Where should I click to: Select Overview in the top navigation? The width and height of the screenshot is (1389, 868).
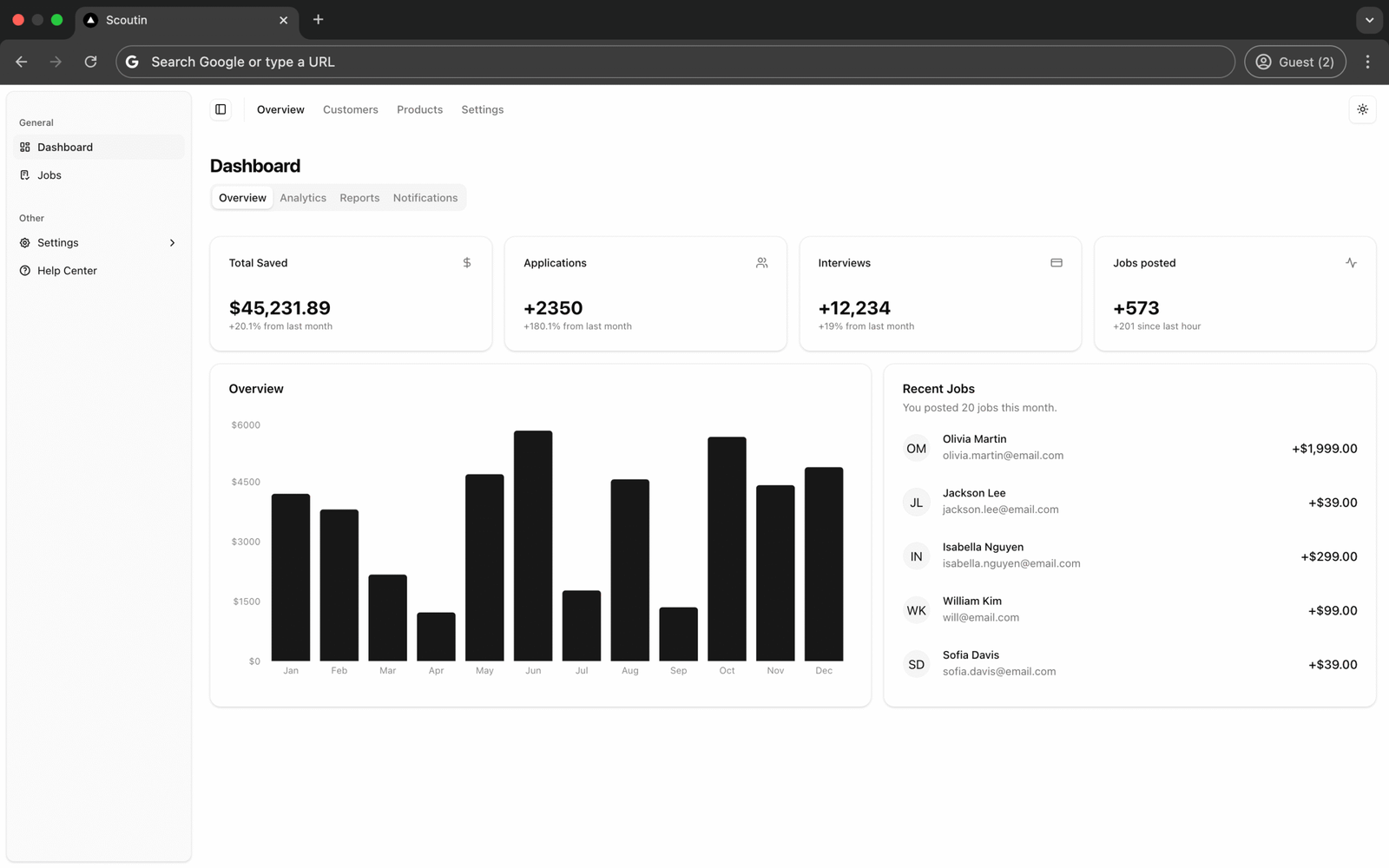pos(280,109)
